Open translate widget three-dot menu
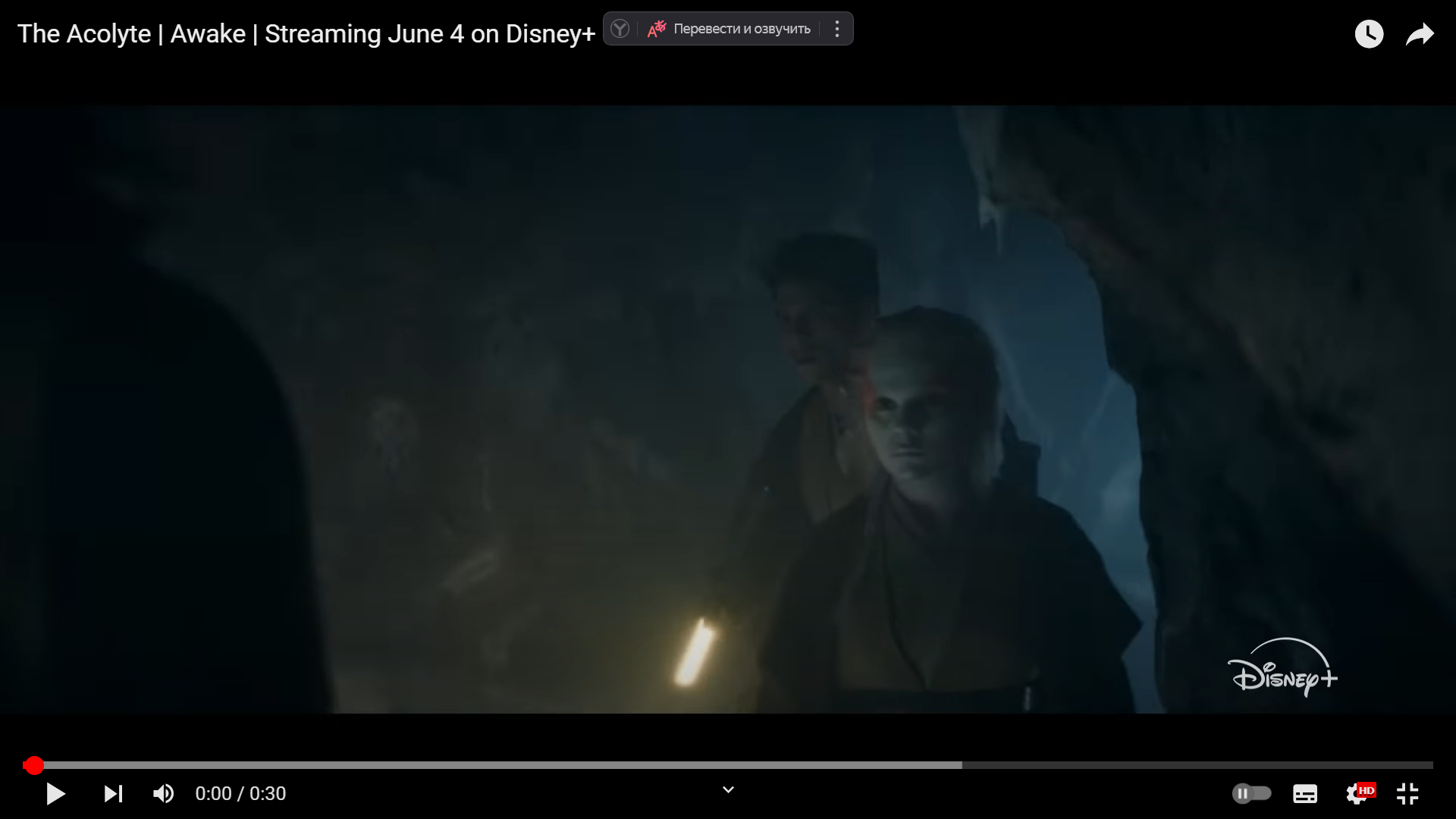This screenshot has width=1456, height=819. click(x=837, y=29)
